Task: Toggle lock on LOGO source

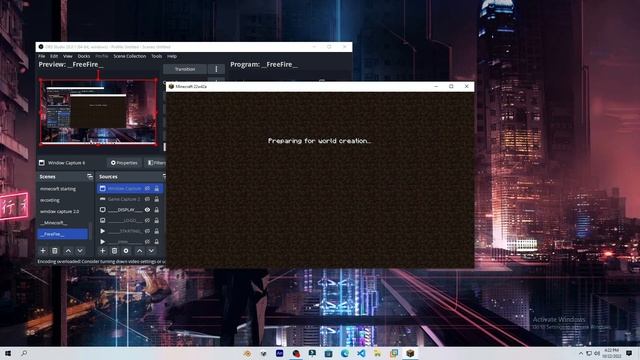Action: (x=157, y=220)
